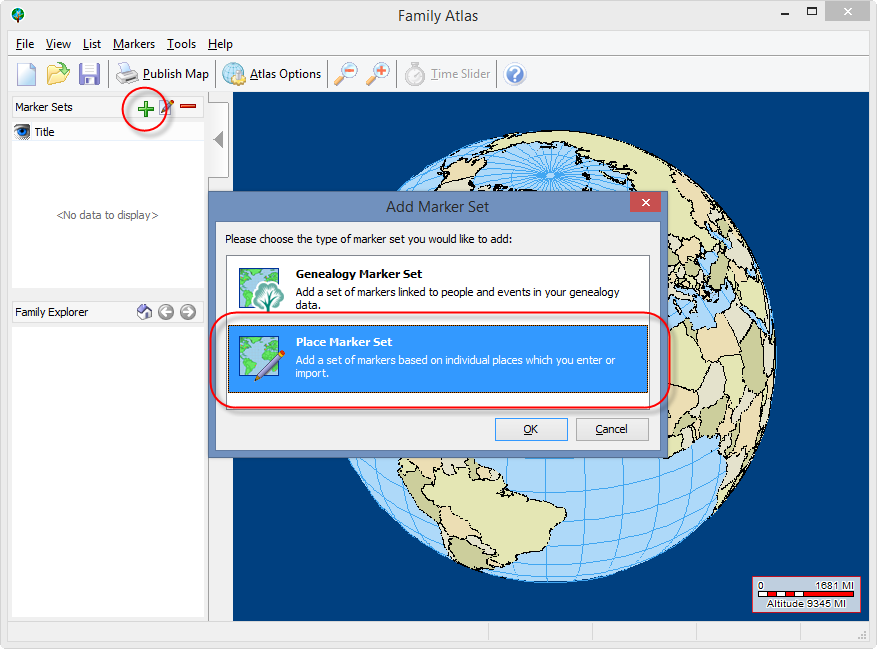The image size is (877, 649).
Task: Edit marker set with pencil icon
Action: click(x=167, y=107)
